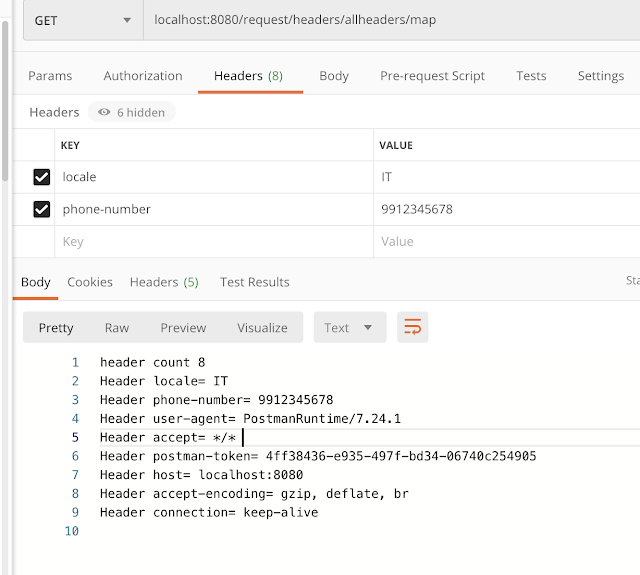The image size is (640, 575).
Task: Click line 'Header user-agent= PostmanRuntime/7.24.1'
Action: tap(250, 419)
